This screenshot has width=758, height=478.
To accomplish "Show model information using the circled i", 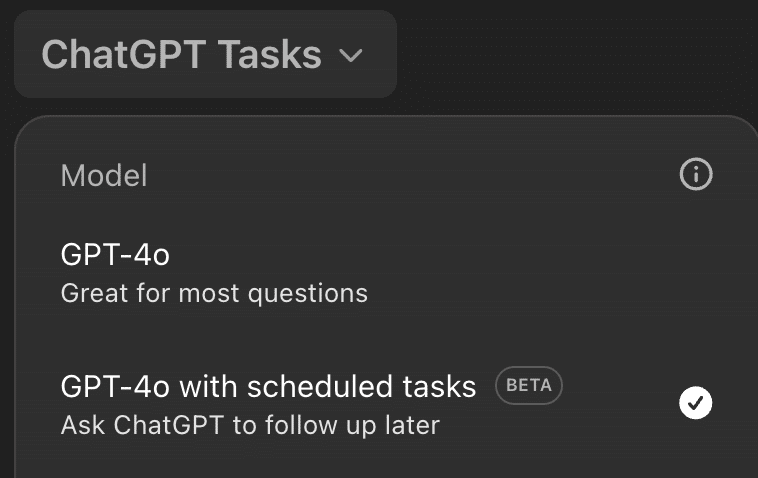I will 695,175.
